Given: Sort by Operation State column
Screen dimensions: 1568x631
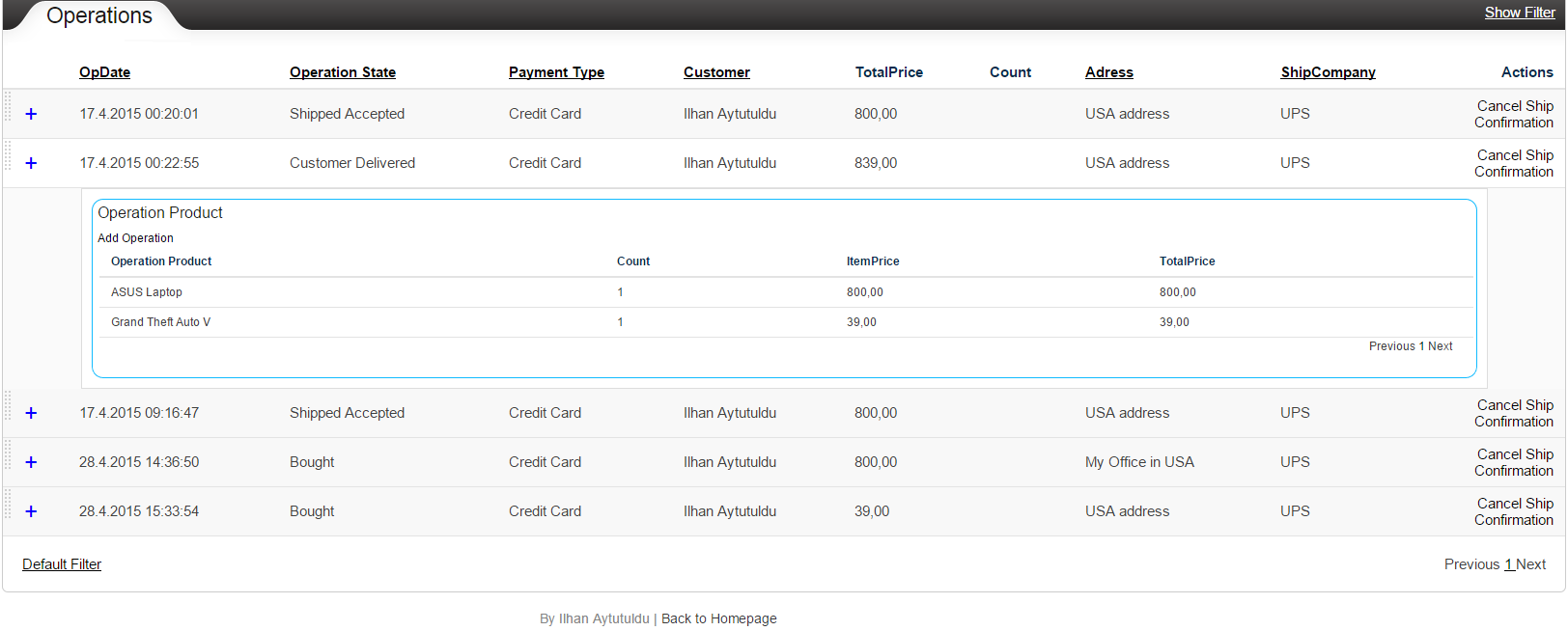Looking at the screenshot, I should point(342,72).
